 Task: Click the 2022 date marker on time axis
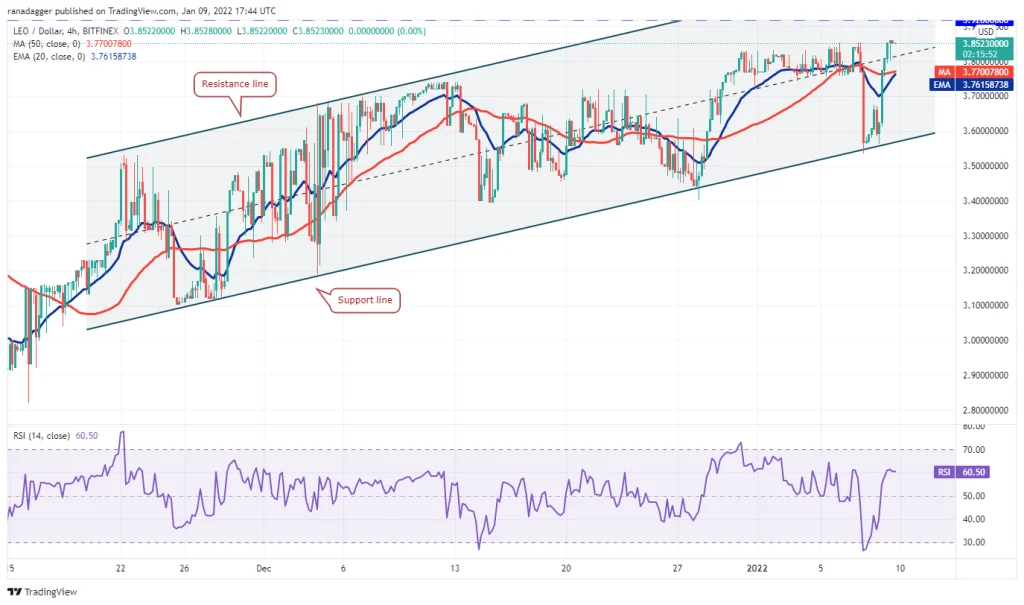pos(757,568)
